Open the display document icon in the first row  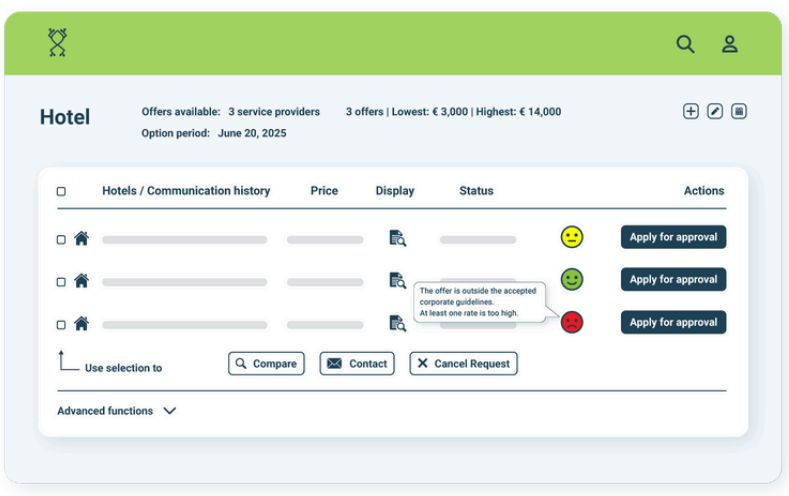pyautogui.click(x=398, y=238)
